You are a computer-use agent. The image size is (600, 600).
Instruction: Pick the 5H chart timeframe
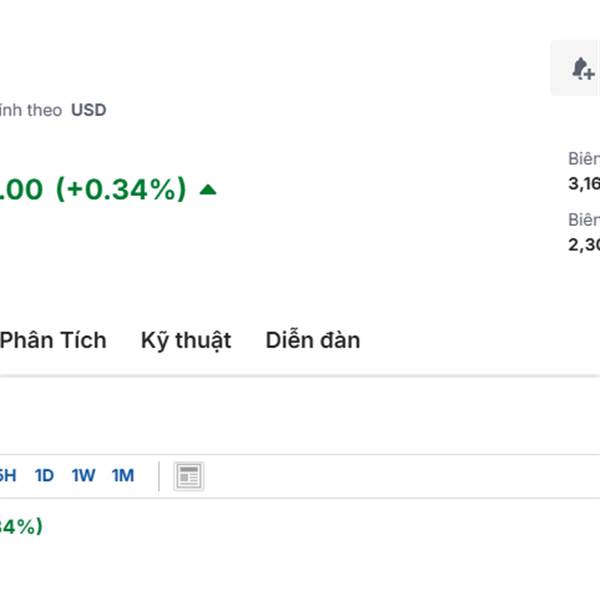[7, 476]
